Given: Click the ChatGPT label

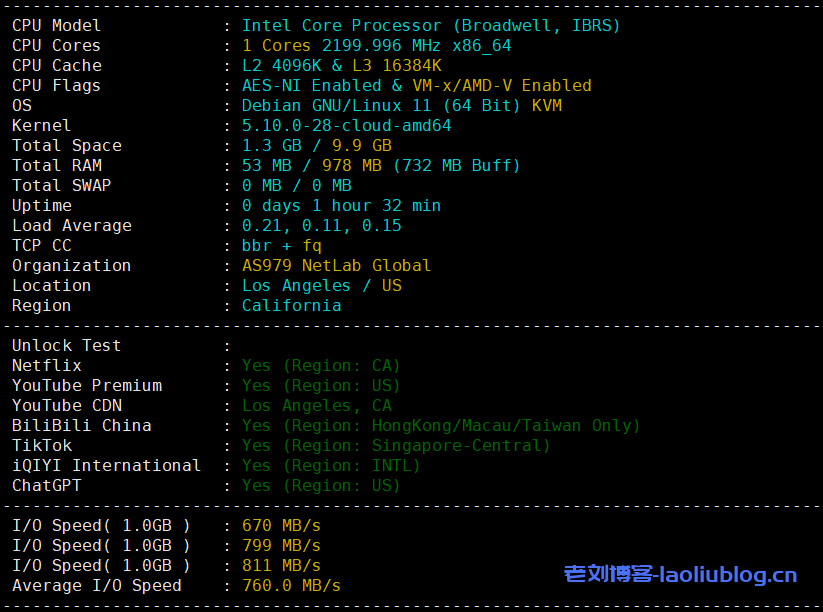Looking at the screenshot, I should click(x=46, y=486).
